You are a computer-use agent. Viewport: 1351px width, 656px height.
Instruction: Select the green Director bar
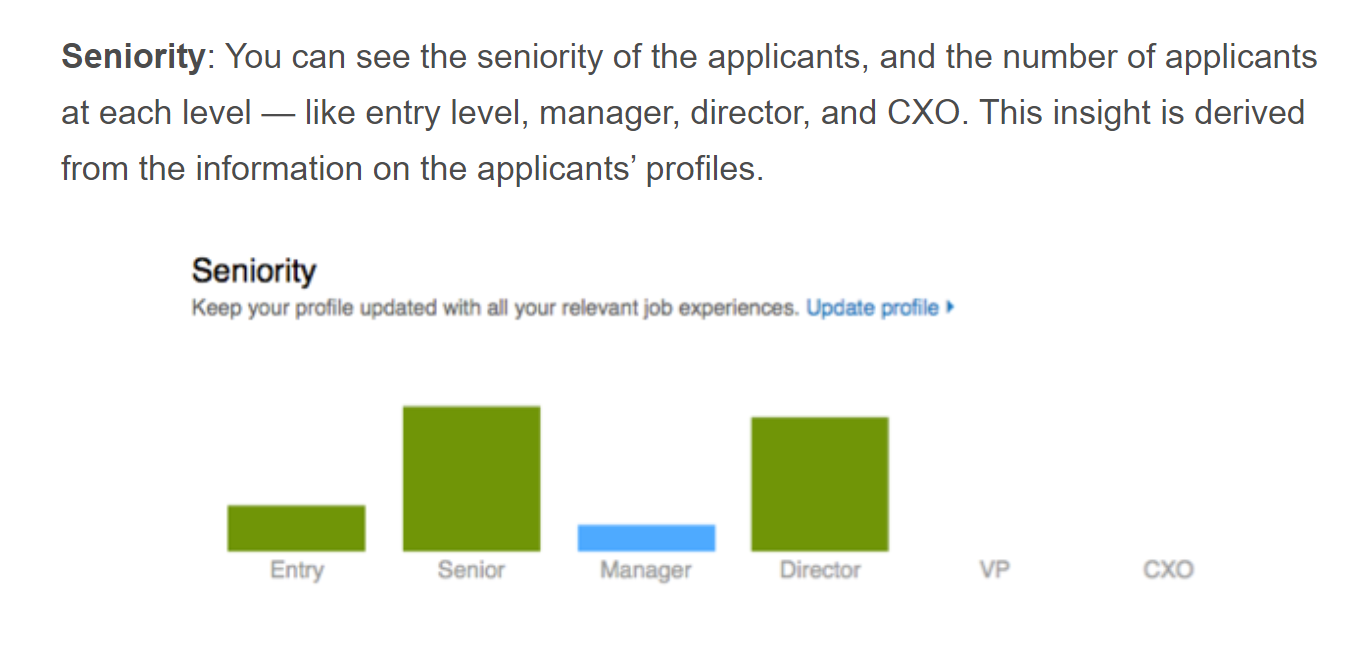[x=820, y=484]
